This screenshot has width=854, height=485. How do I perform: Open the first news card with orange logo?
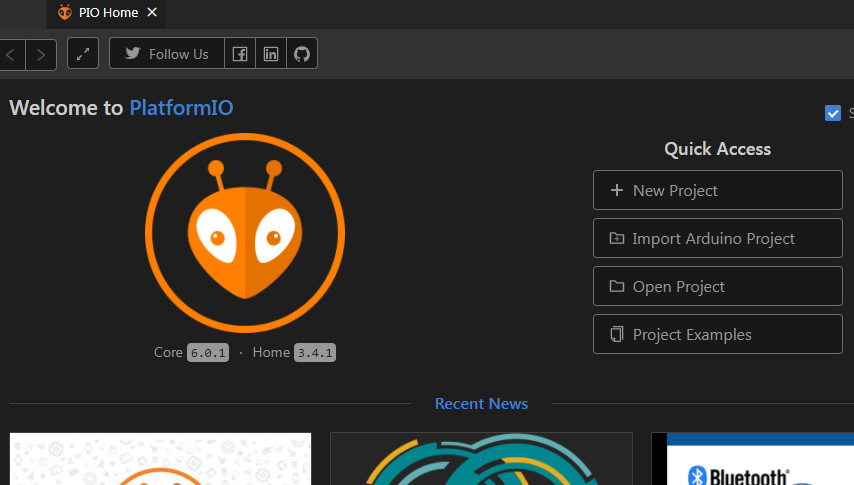[161, 459]
